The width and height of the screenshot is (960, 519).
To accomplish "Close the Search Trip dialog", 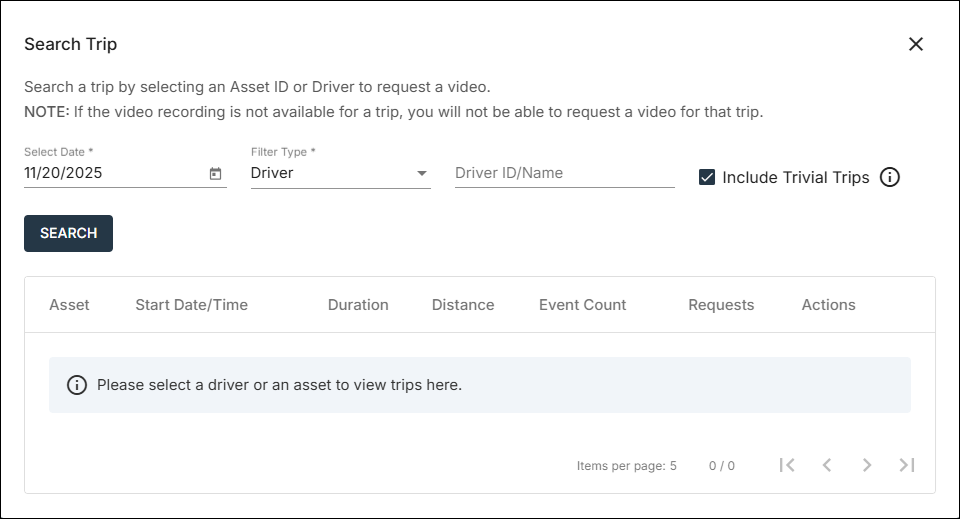I will pos(916,44).
